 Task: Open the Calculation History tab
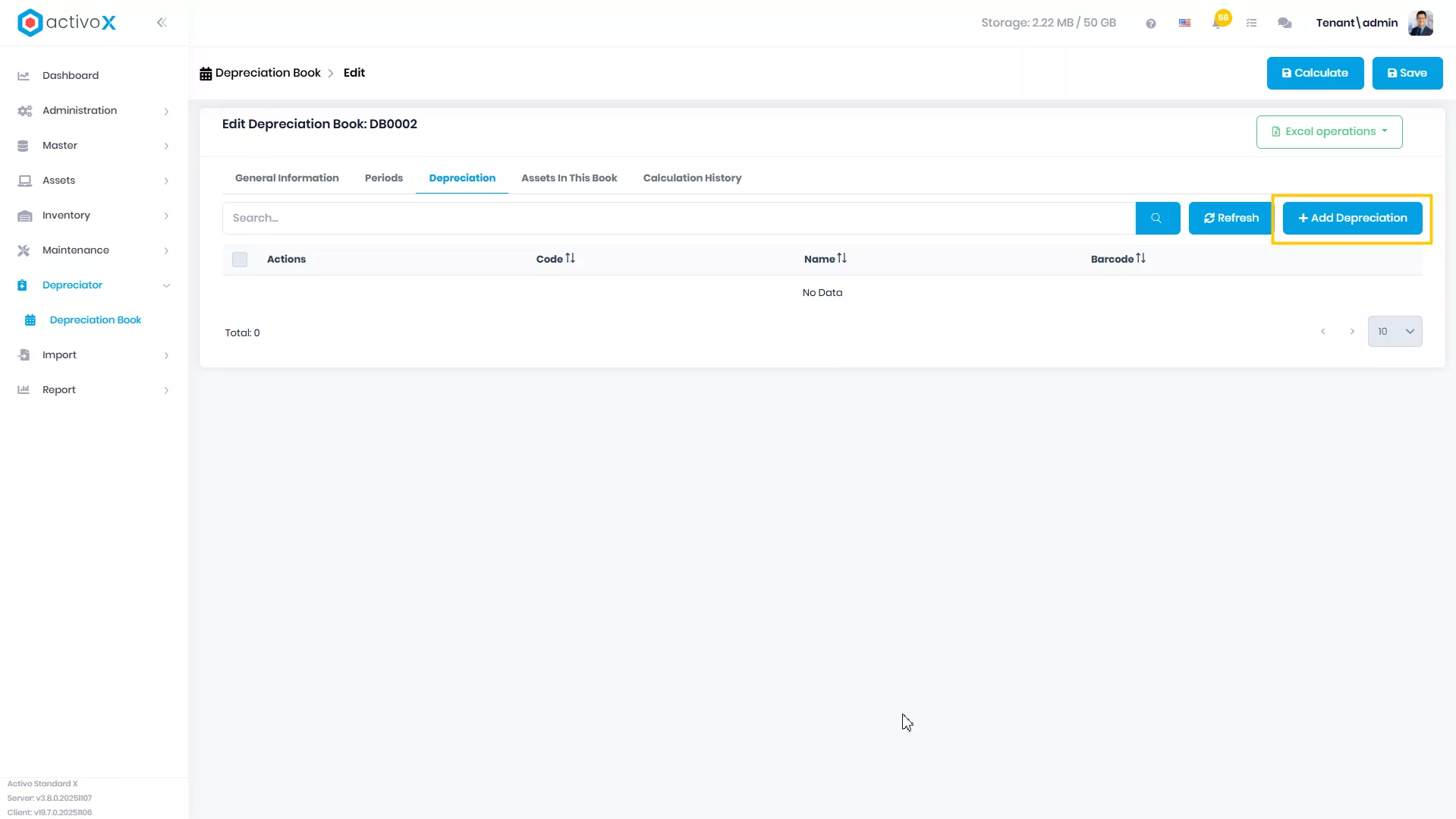pyautogui.click(x=692, y=178)
